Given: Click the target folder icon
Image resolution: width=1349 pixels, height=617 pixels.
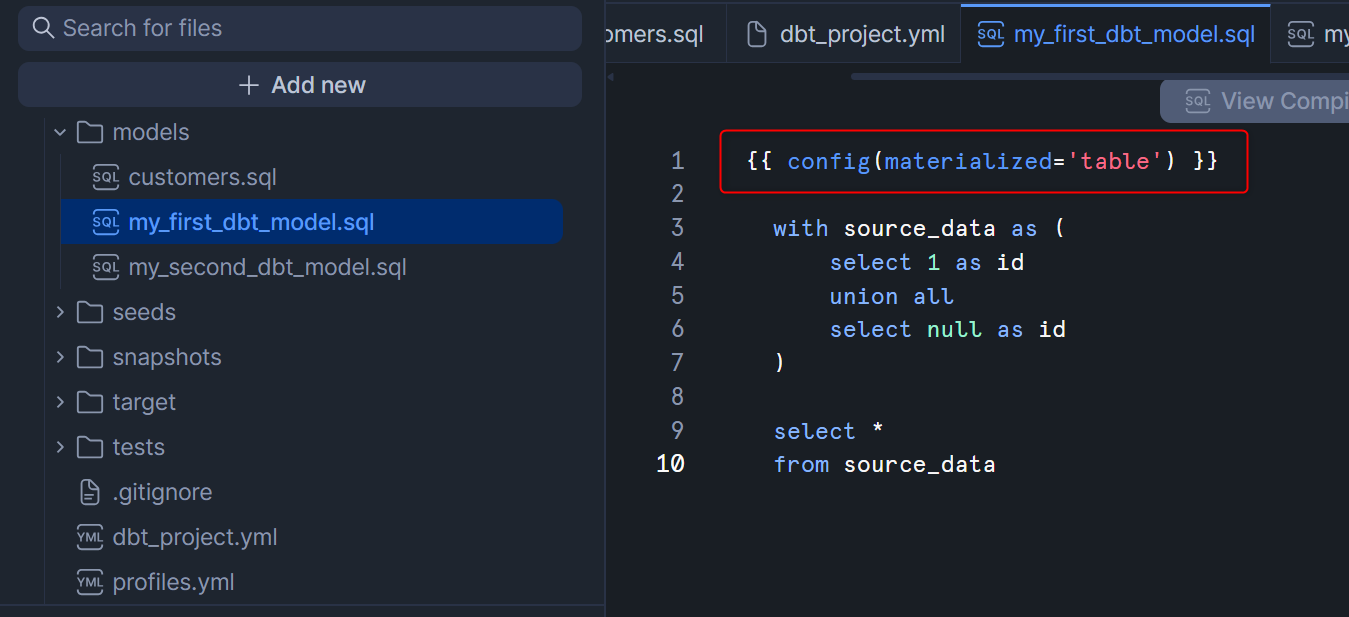Looking at the screenshot, I should 90,402.
